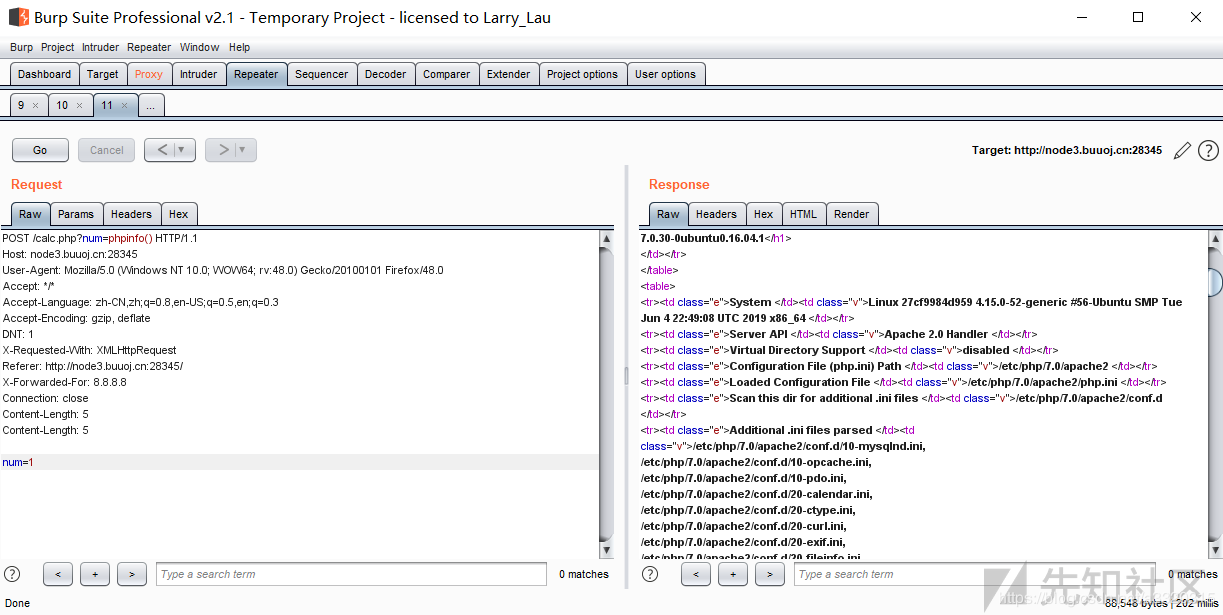
Task: Go to previous match in Request search
Action: (58, 574)
